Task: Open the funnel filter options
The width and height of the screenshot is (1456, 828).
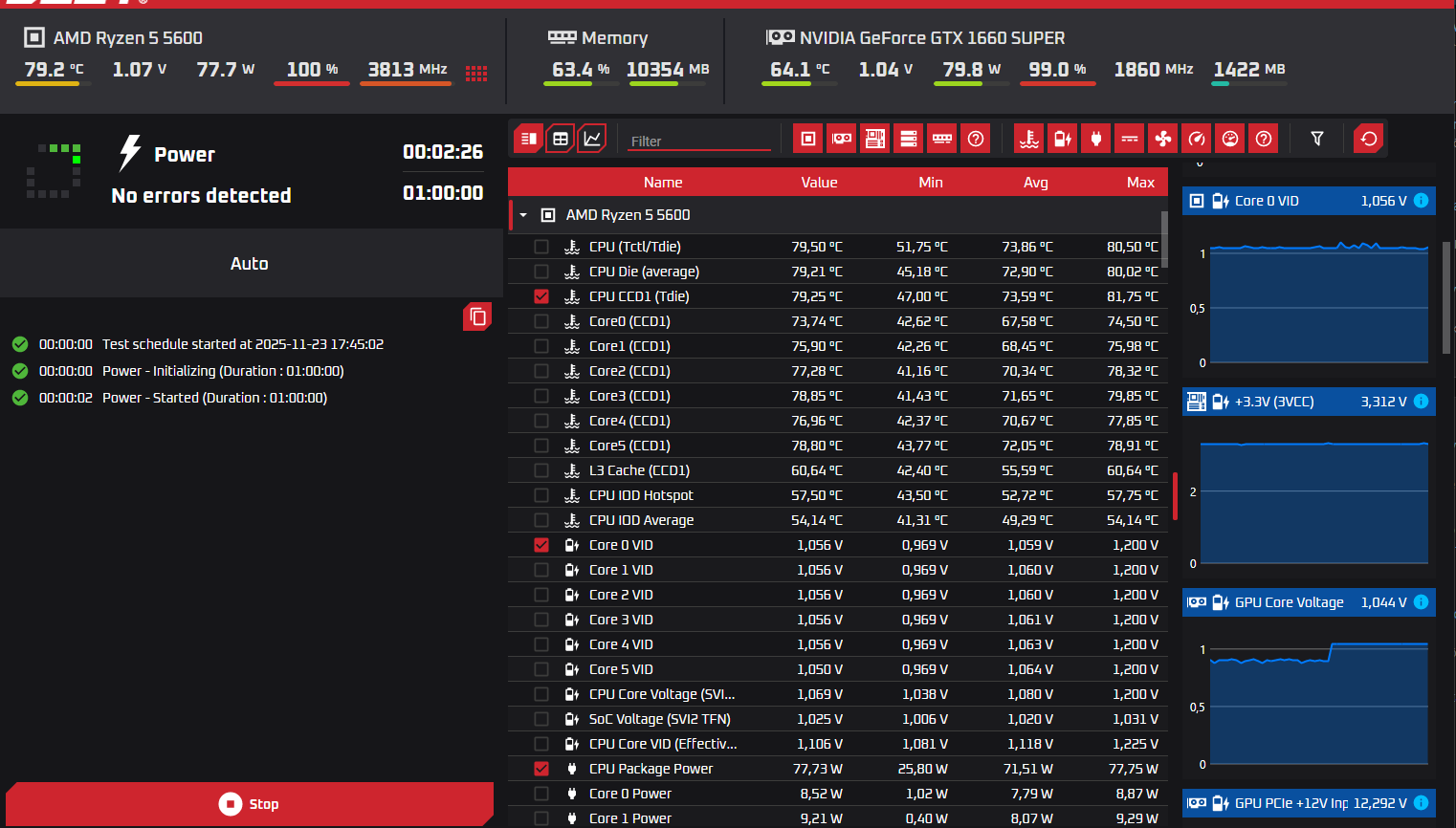Action: (x=1317, y=139)
